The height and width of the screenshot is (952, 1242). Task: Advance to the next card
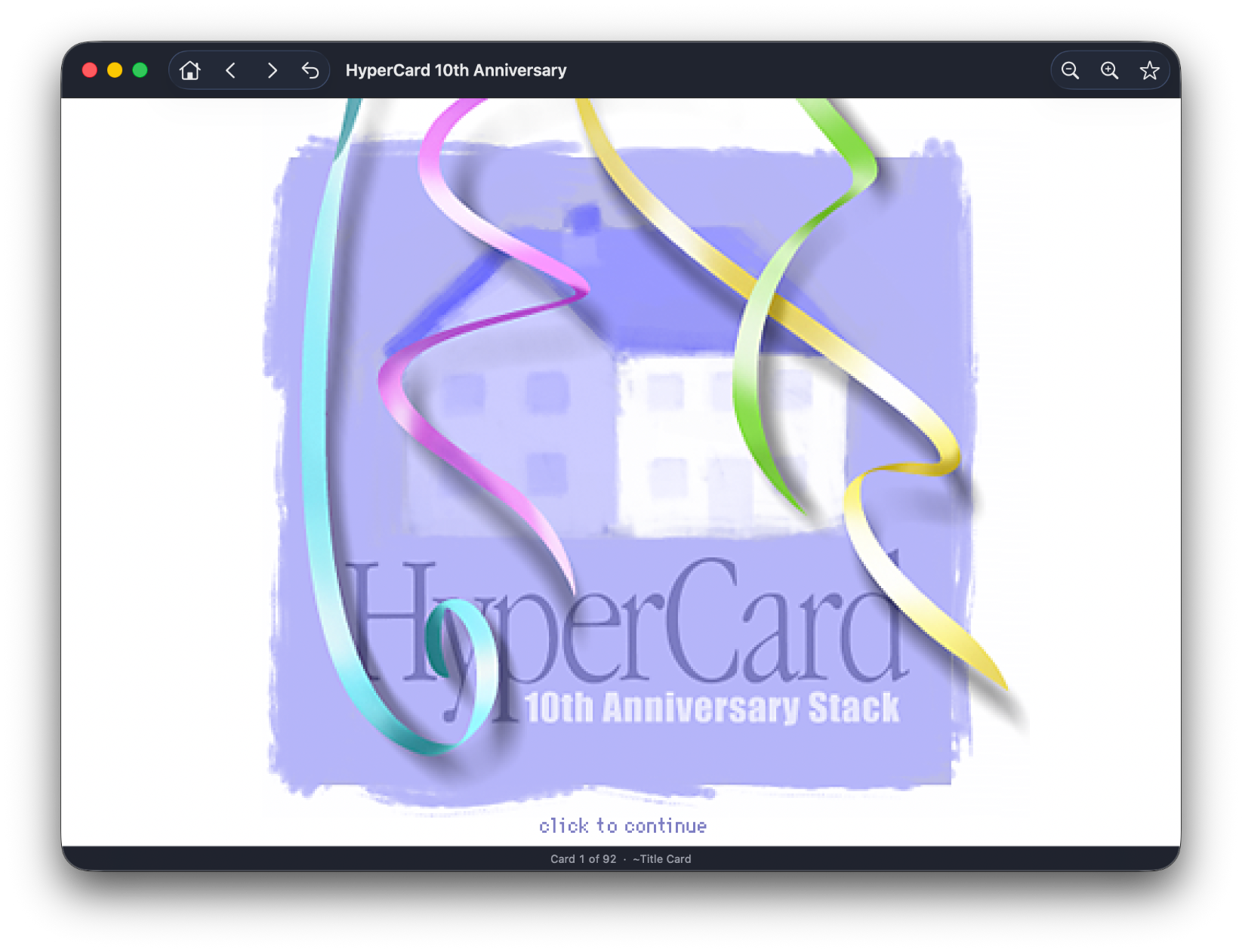coord(272,70)
